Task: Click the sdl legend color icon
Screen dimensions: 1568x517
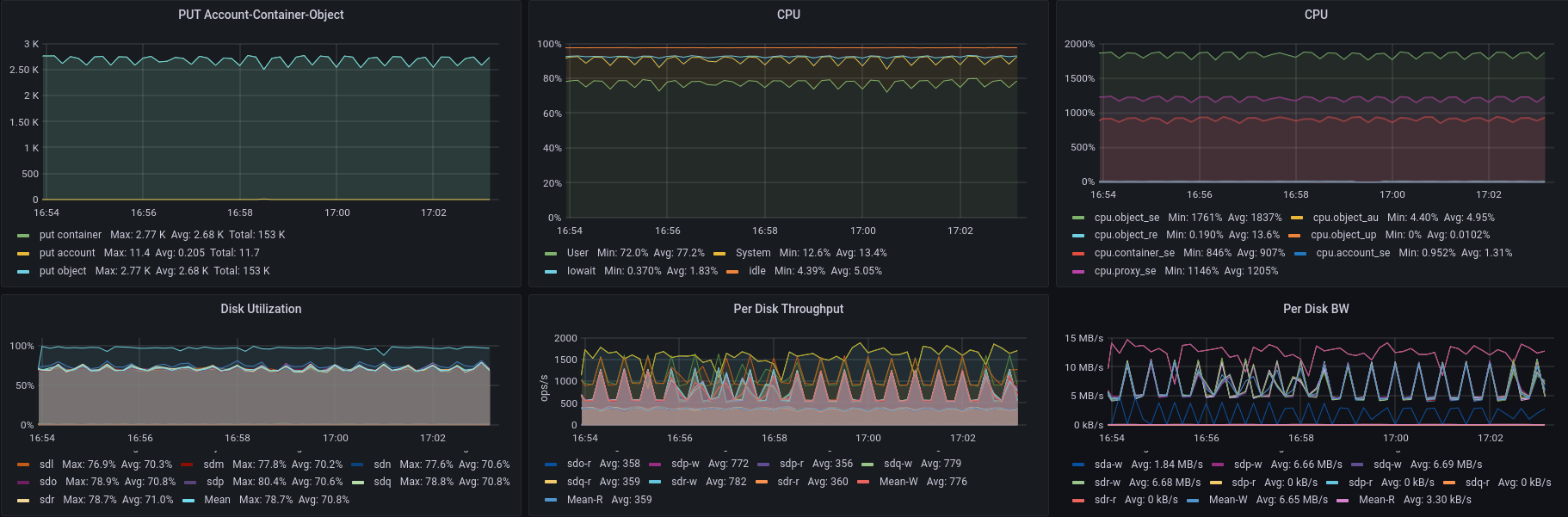Action: (x=23, y=465)
